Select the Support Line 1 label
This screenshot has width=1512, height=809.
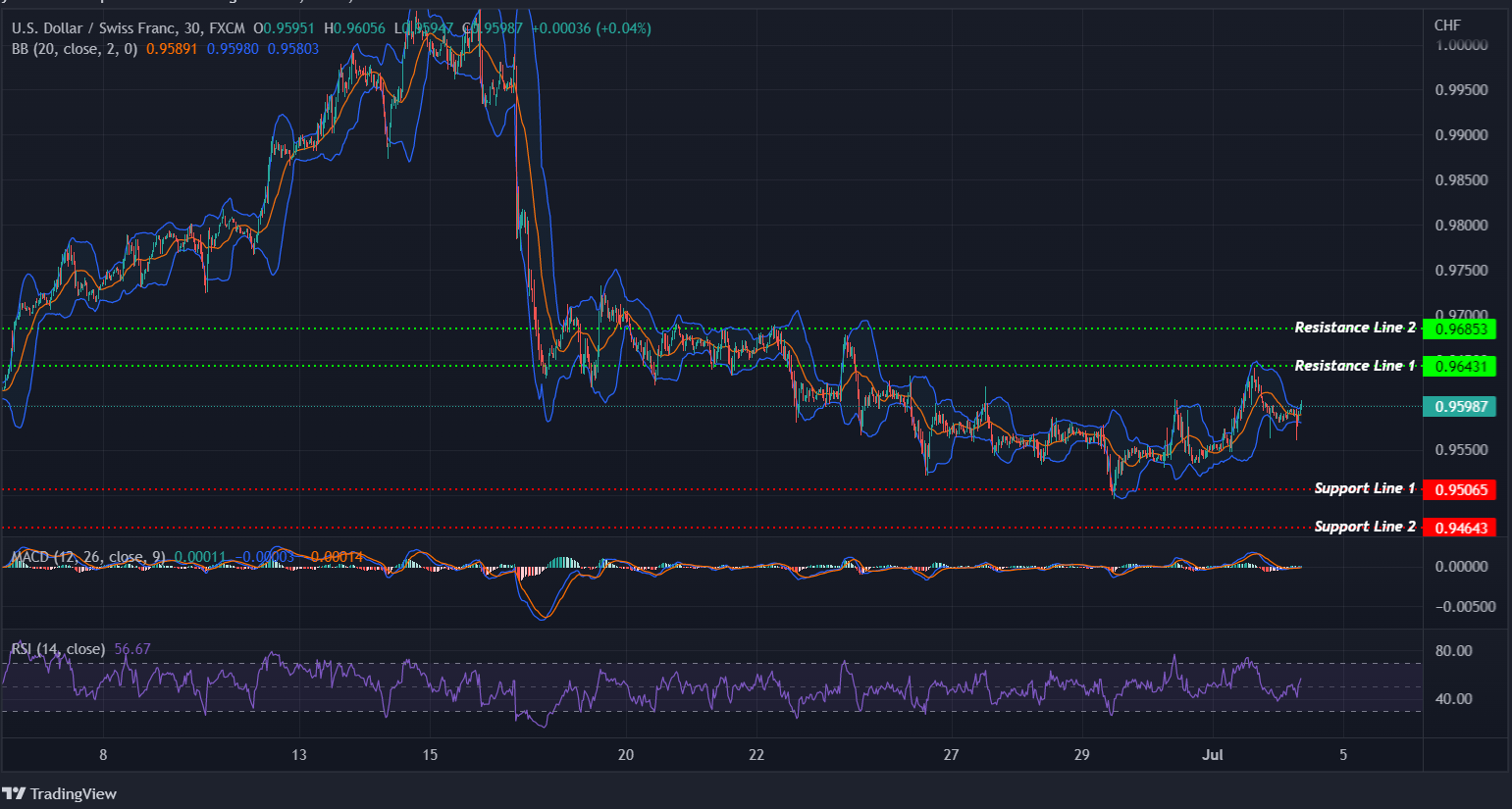pyautogui.click(x=1365, y=487)
